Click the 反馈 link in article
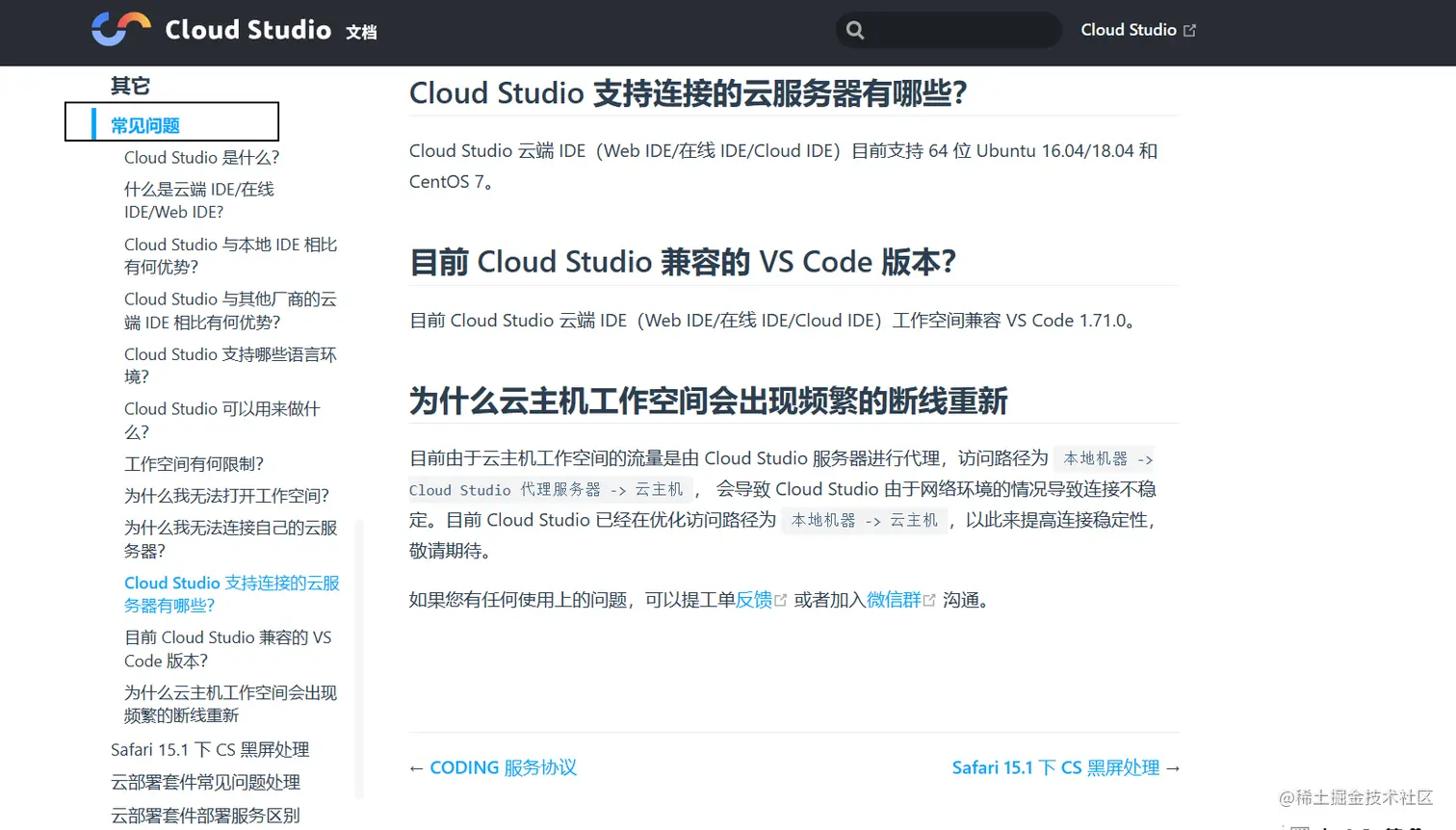 point(754,601)
